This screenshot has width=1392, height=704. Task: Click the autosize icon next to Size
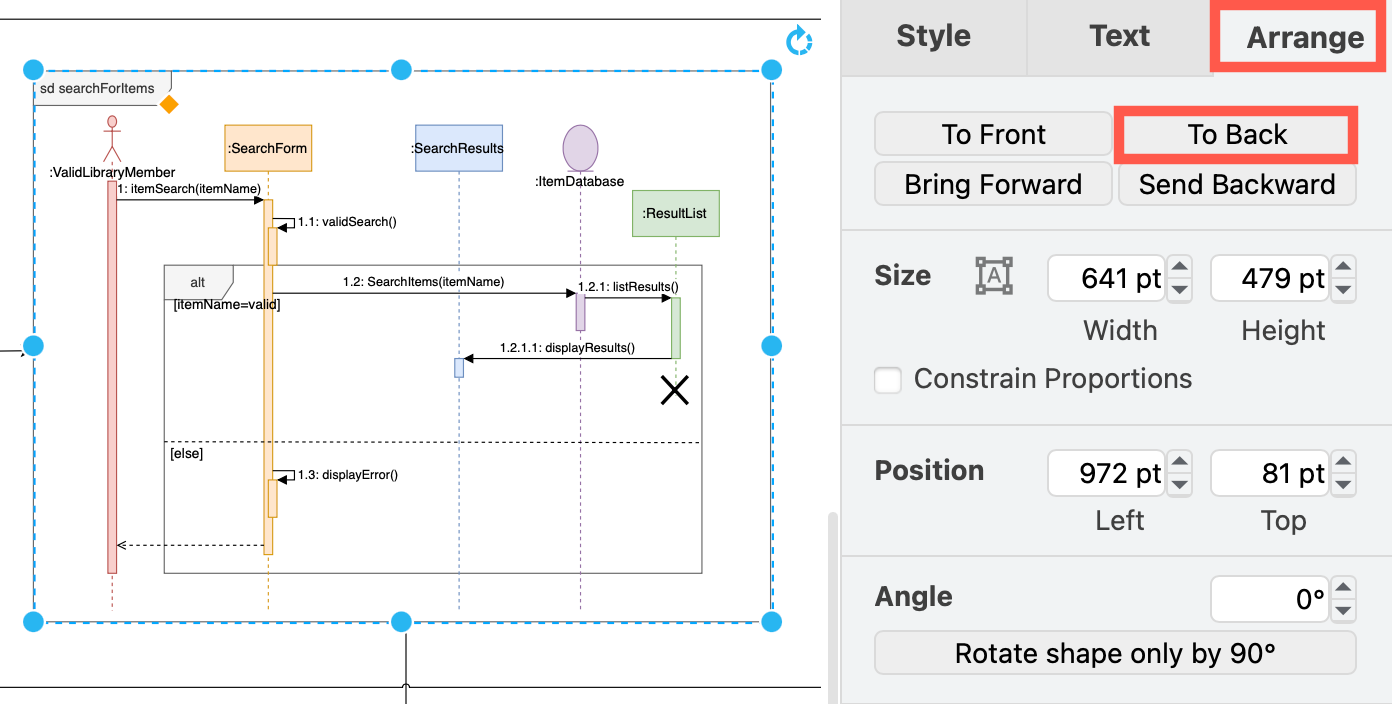tap(993, 275)
